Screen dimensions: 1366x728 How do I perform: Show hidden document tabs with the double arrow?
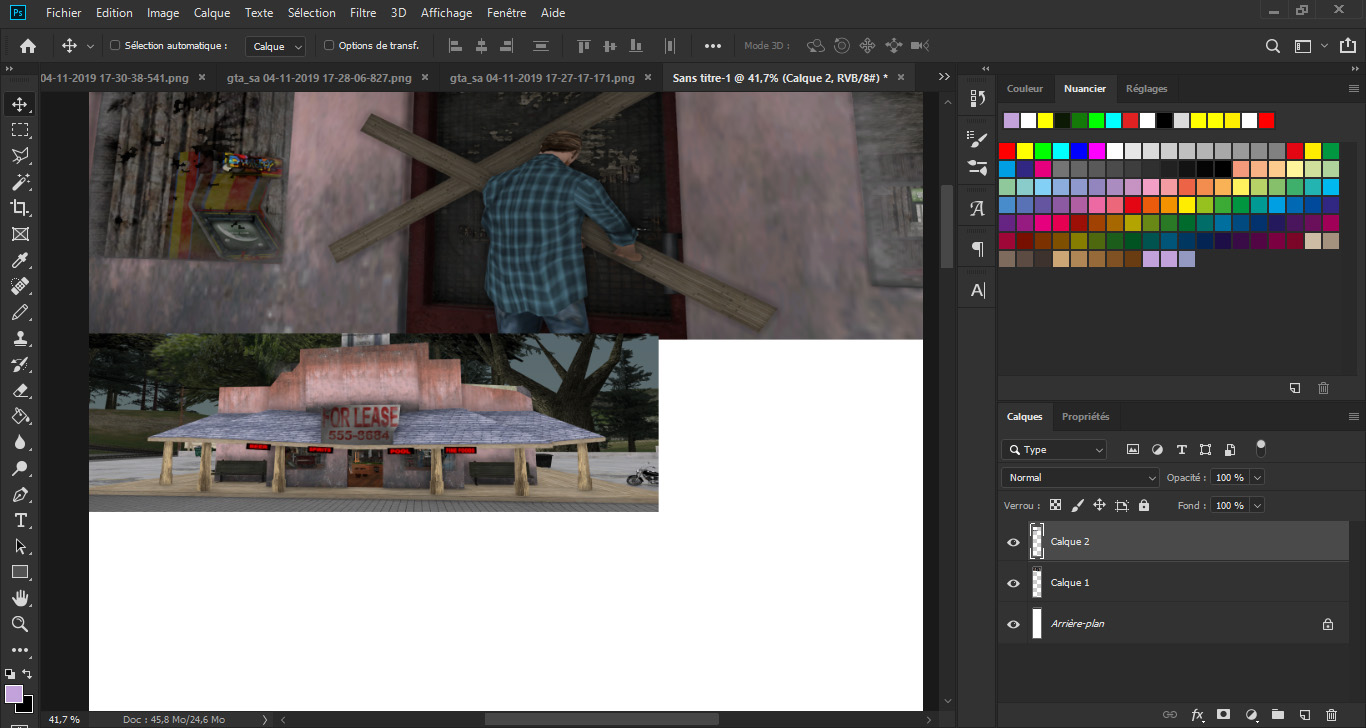pos(942,77)
